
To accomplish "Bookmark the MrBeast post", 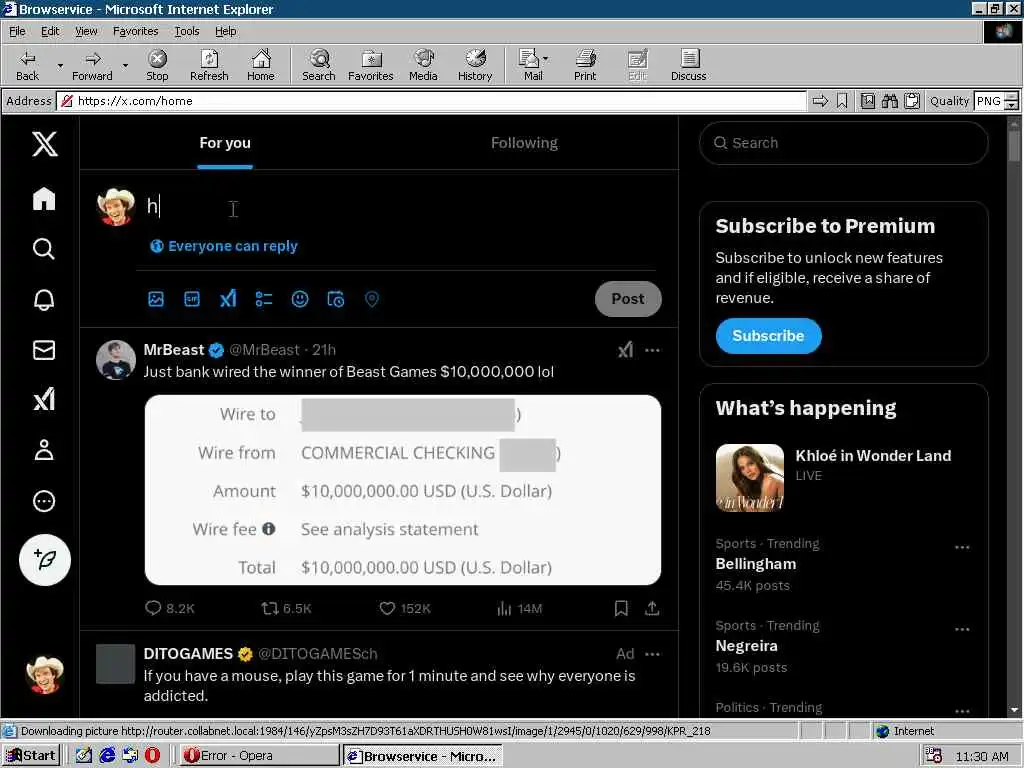I will tap(621, 609).
